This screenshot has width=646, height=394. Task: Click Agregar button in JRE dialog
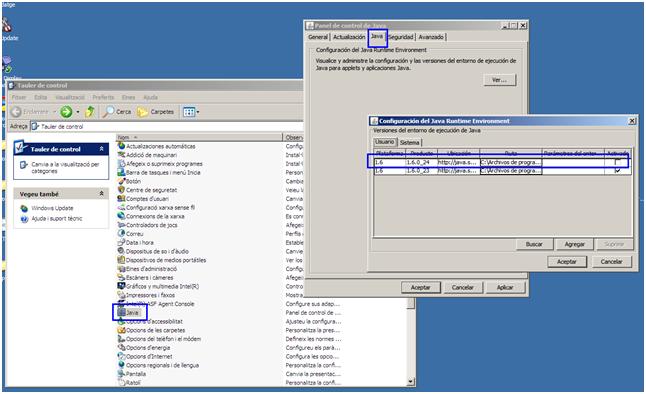coord(575,244)
